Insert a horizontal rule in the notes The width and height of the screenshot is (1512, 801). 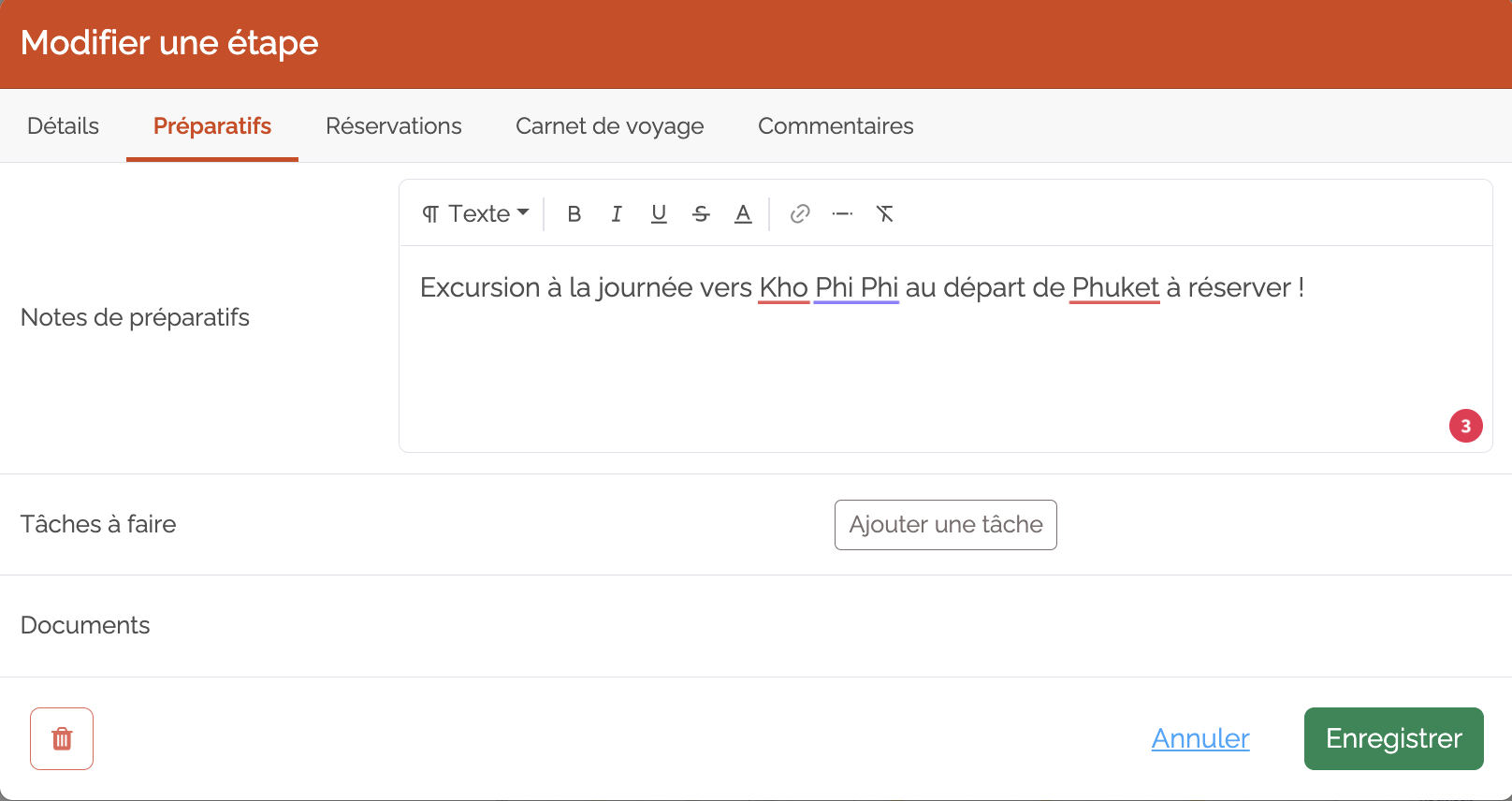point(842,214)
